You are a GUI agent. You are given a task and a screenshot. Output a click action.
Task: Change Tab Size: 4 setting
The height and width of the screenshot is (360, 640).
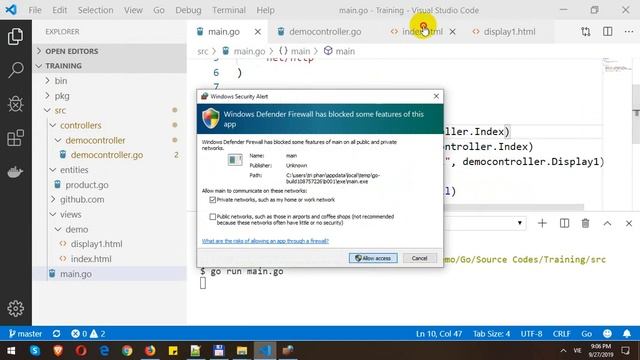coord(491,333)
